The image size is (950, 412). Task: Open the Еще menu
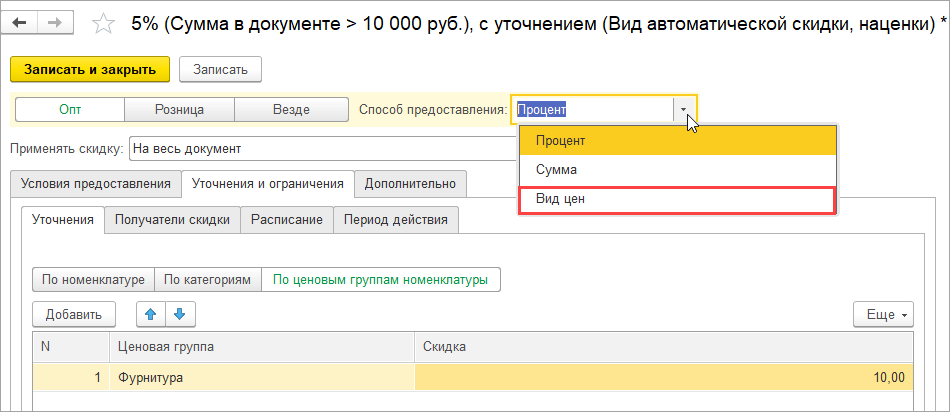click(882, 314)
